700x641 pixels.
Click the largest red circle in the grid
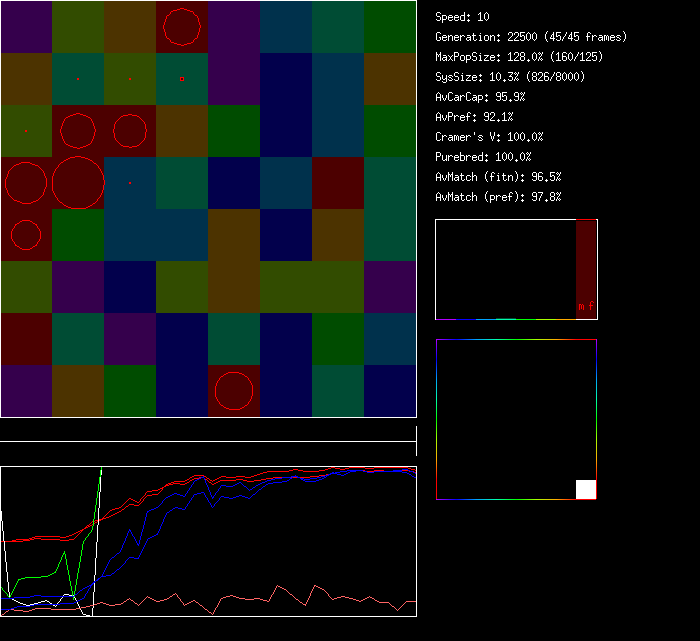(78, 183)
